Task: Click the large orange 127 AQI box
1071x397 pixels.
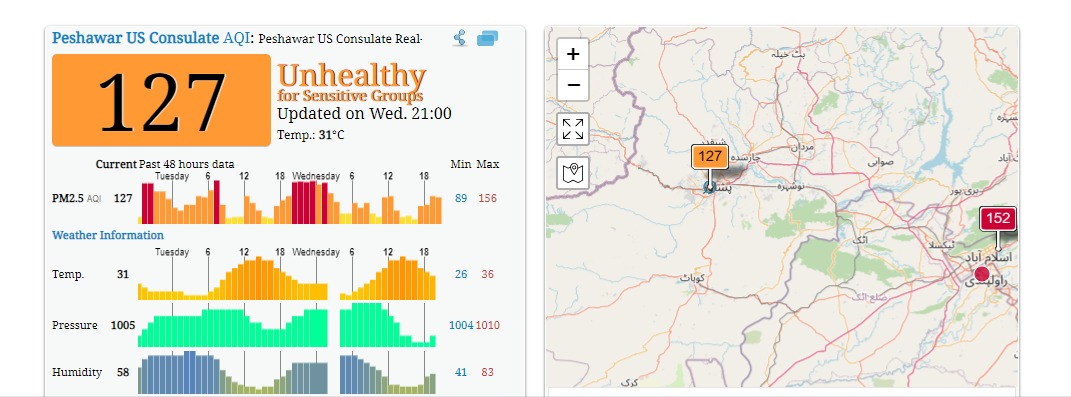Action: [x=161, y=100]
